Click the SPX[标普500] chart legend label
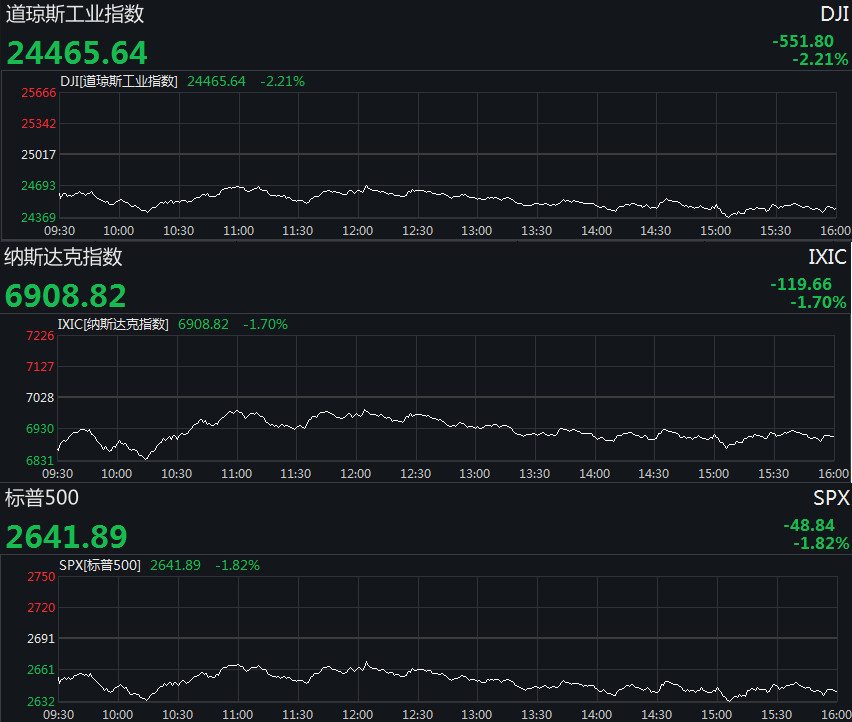This screenshot has height=722, width=852. point(100,565)
